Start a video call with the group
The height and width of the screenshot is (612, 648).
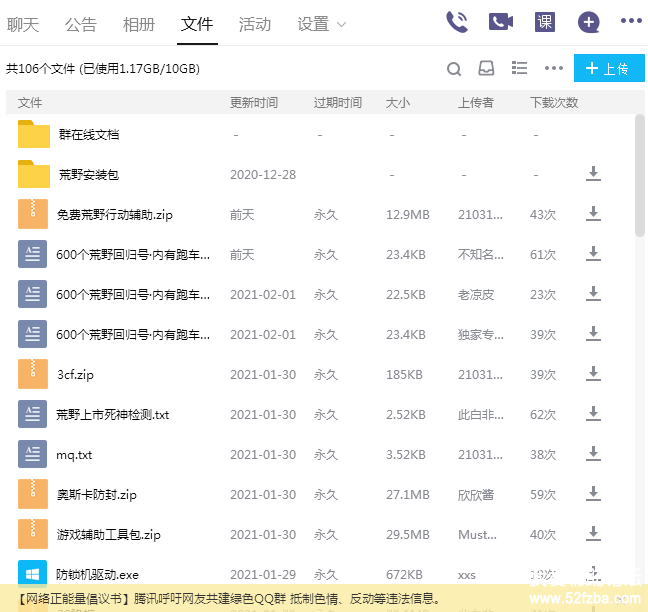(x=501, y=22)
